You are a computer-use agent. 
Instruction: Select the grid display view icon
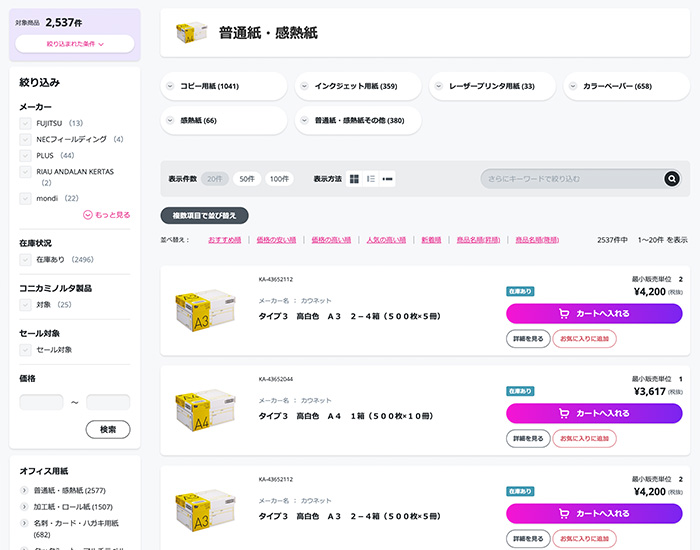tap(354, 179)
